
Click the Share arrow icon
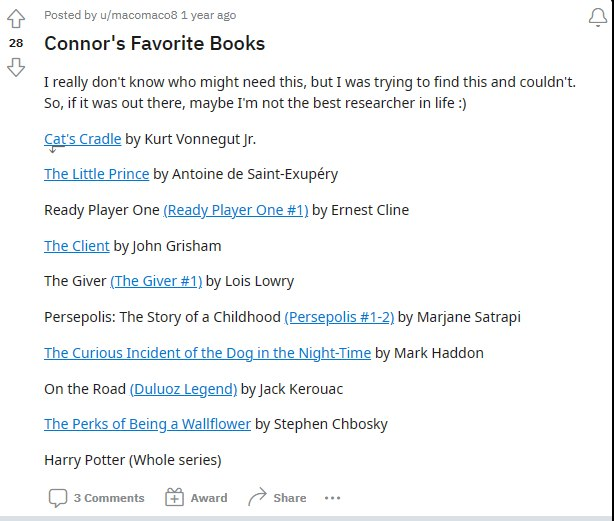(x=258, y=497)
